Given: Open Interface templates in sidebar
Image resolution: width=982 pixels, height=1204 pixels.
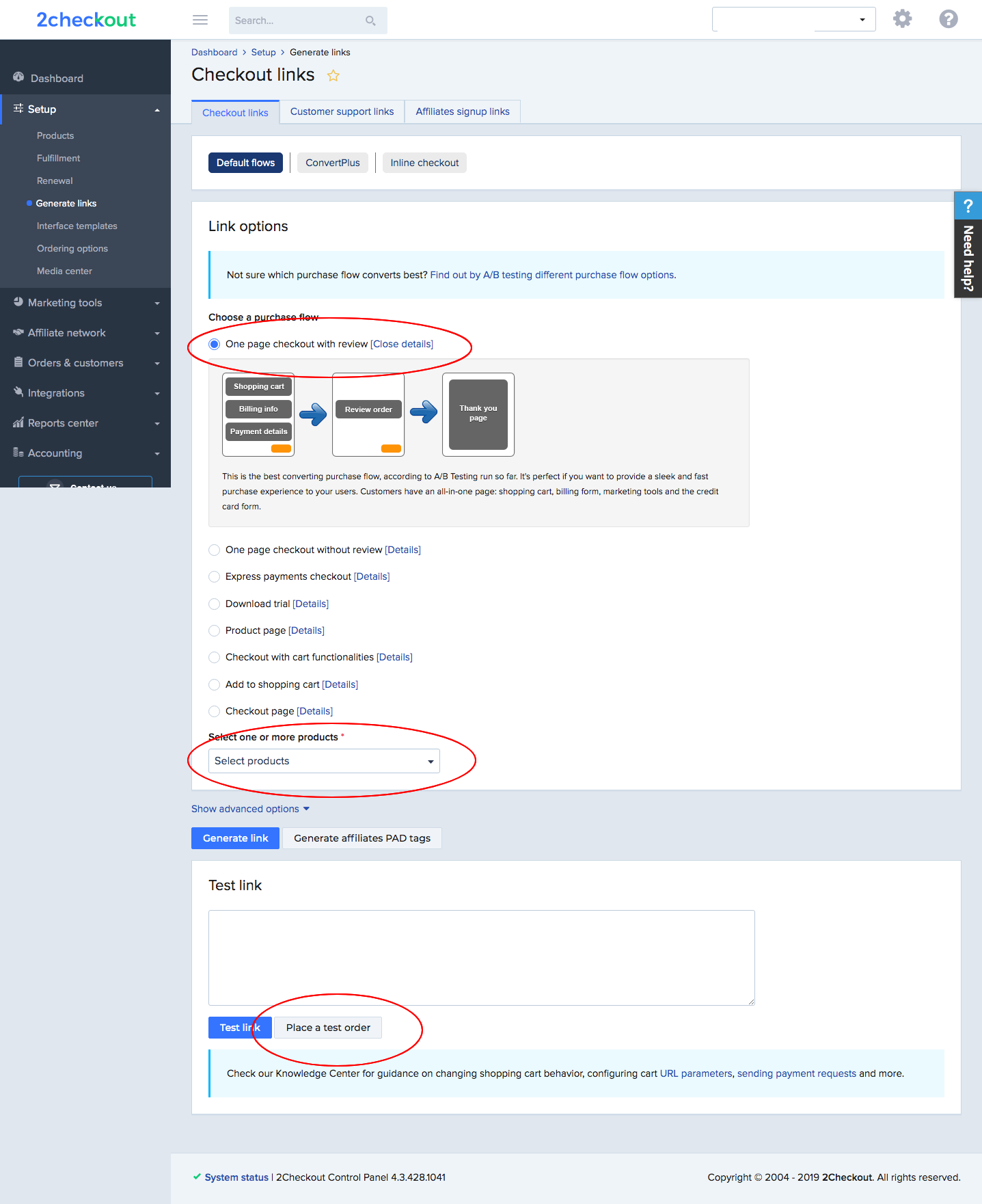Looking at the screenshot, I should pos(77,226).
